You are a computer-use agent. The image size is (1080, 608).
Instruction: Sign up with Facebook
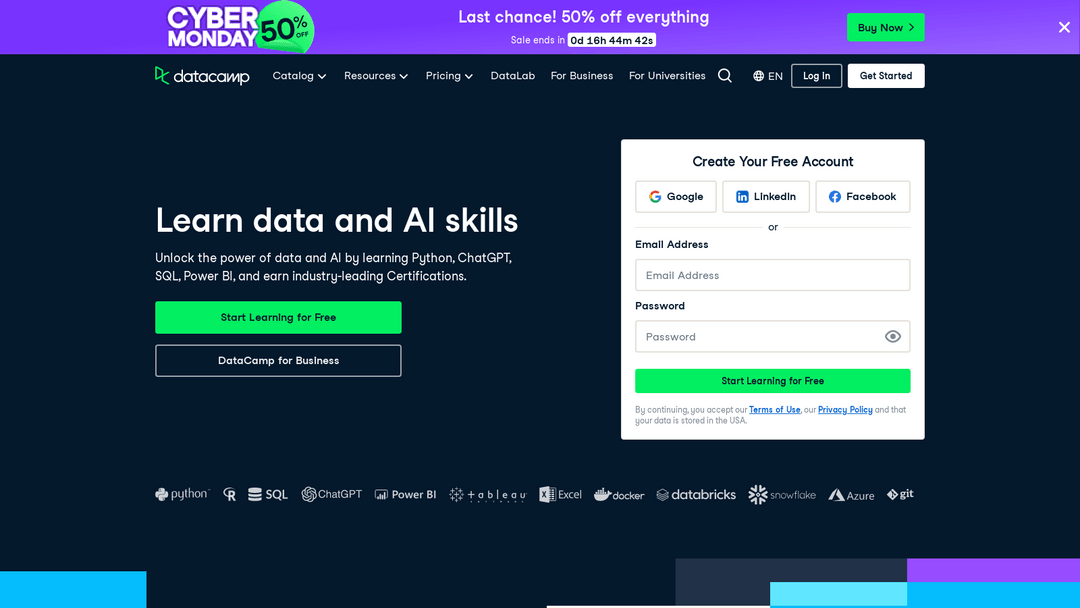[x=862, y=197]
